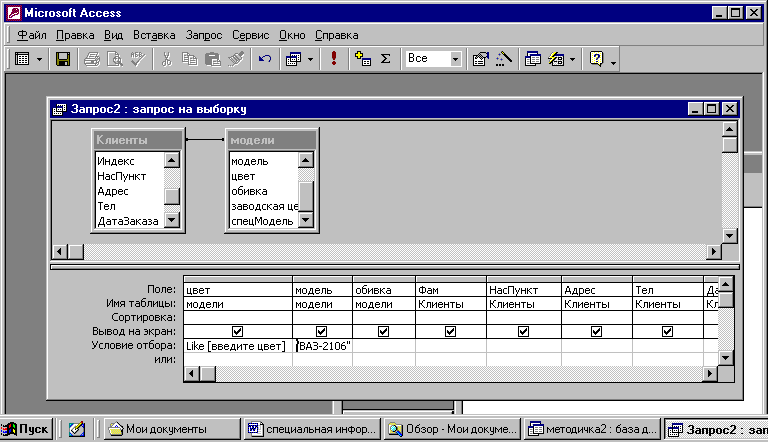Click the quick launch icon beside Пуск
This screenshot has width=768, height=442.
pyautogui.click(x=77, y=429)
